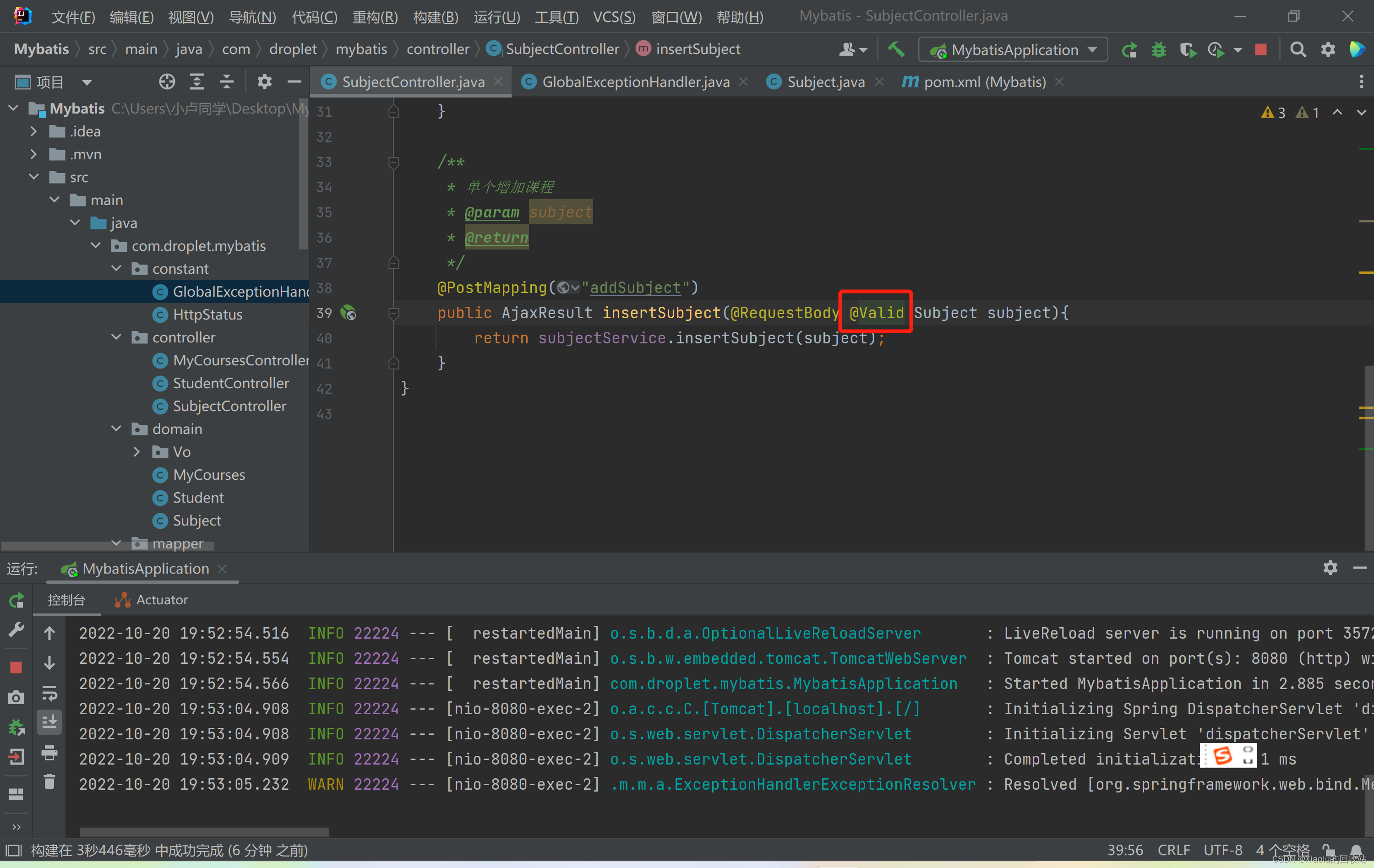Image resolution: width=1374 pixels, height=868 pixels.
Task: Select Subject class in project tree
Action: (196, 520)
